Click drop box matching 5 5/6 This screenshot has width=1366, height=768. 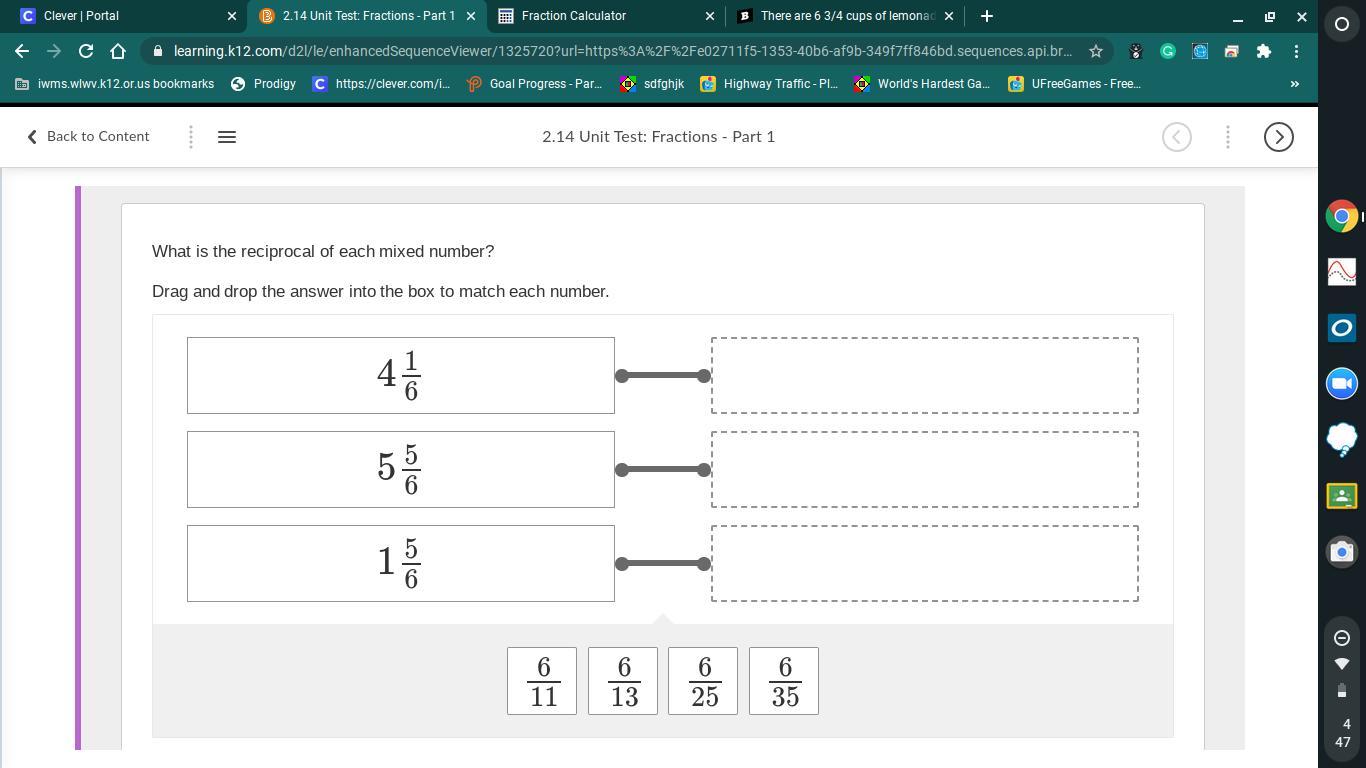click(x=925, y=469)
